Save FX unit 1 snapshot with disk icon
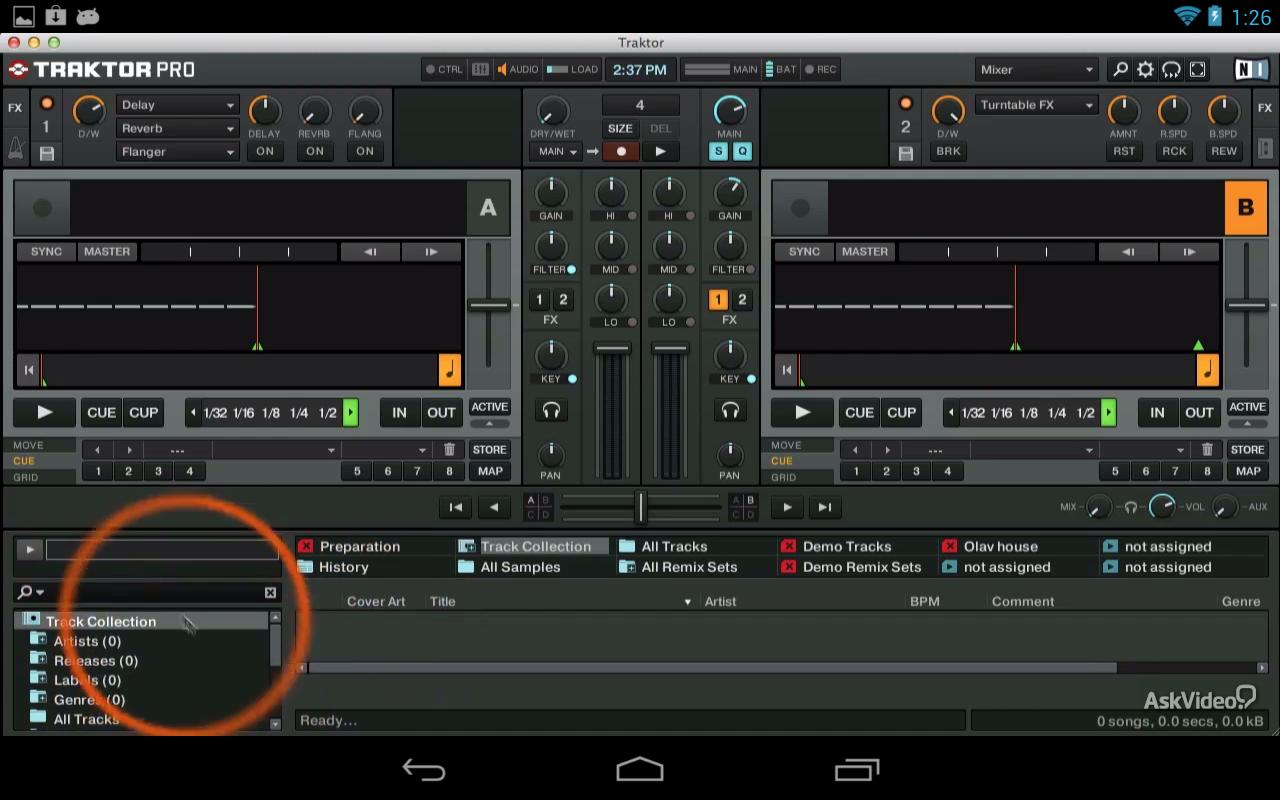The height and width of the screenshot is (800, 1280). [46, 153]
